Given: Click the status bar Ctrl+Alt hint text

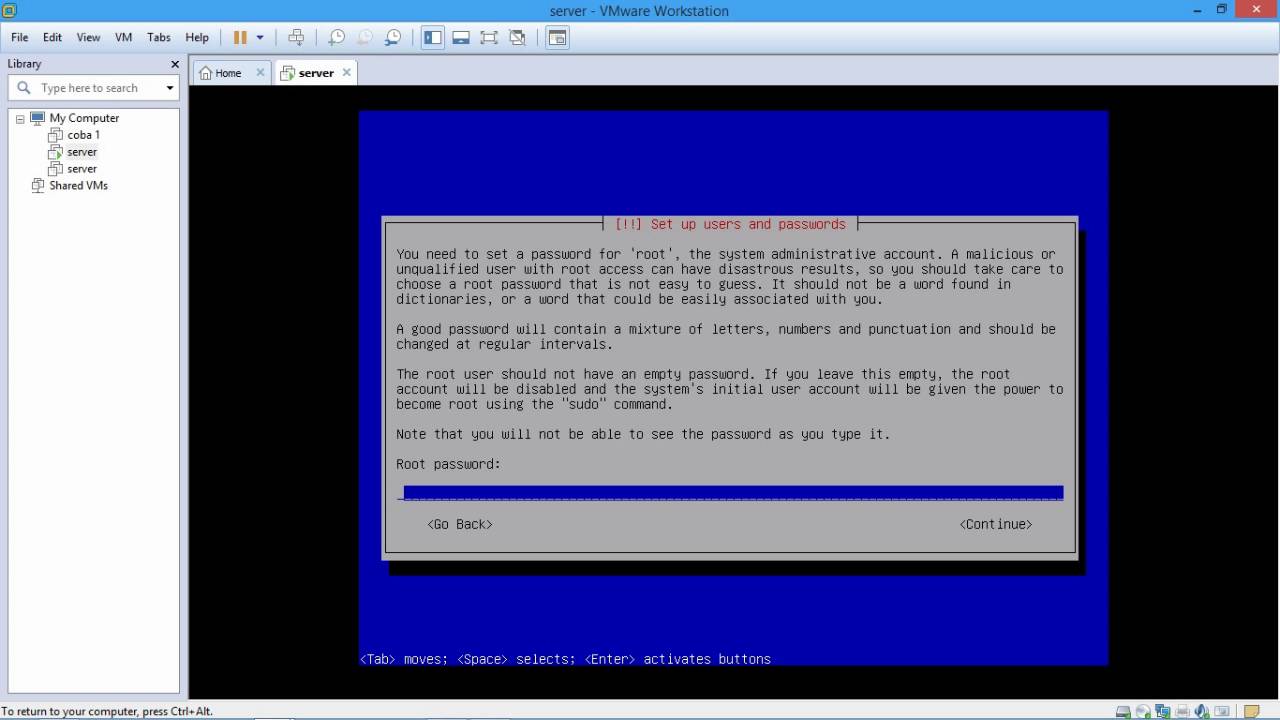Looking at the screenshot, I should 107,711.
